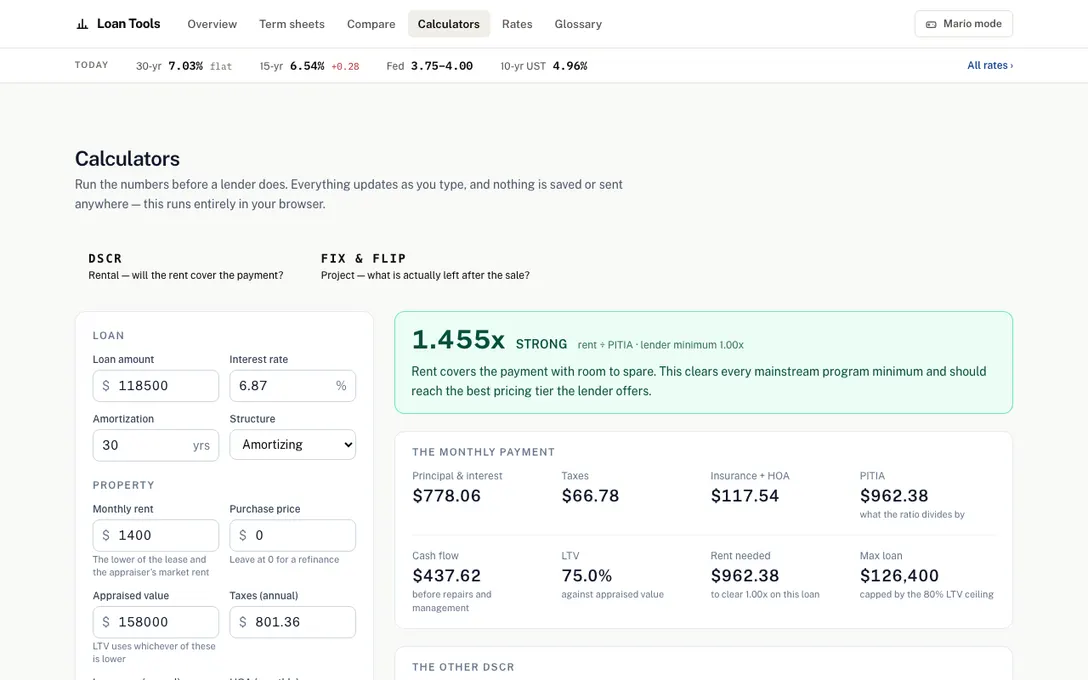The height and width of the screenshot is (680, 1088).
Task: Focus the Loan amount field
Action: coord(155,386)
